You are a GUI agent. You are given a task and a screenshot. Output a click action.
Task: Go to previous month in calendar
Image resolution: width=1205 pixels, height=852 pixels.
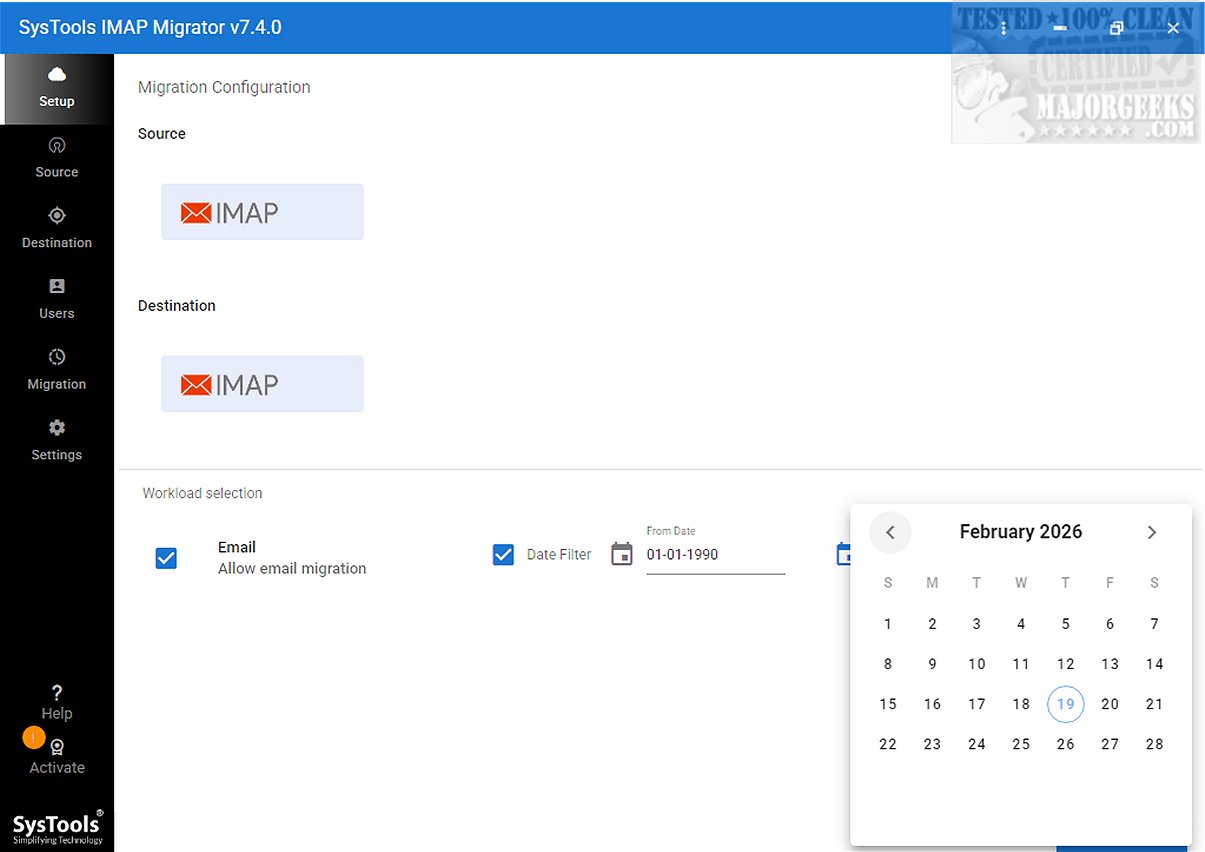click(x=890, y=532)
